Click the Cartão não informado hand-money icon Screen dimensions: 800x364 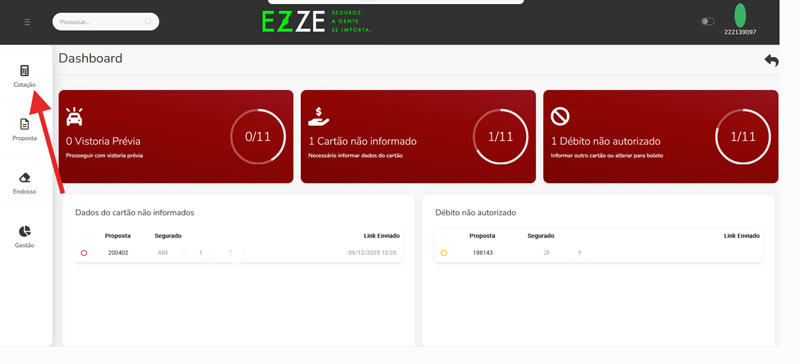(x=318, y=117)
